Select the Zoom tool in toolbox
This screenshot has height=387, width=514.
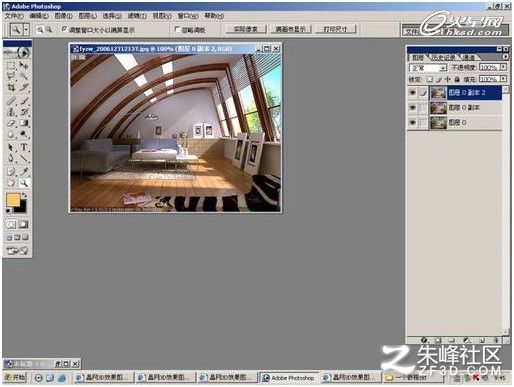[24, 183]
